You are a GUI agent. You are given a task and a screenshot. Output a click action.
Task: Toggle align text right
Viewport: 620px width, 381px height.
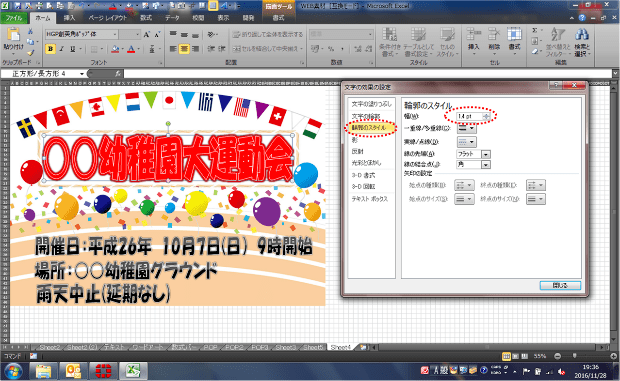[195, 49]
